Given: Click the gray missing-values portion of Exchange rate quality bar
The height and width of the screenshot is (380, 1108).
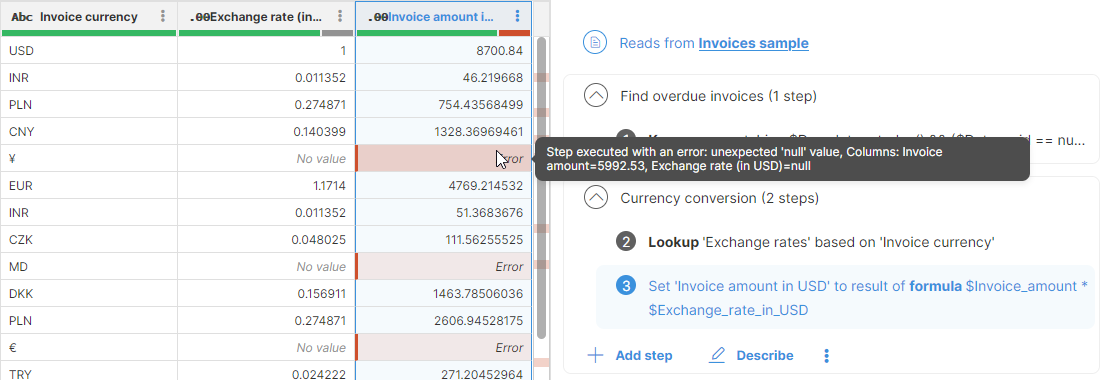Looking at the screenshot, I should tap(337, 33).
